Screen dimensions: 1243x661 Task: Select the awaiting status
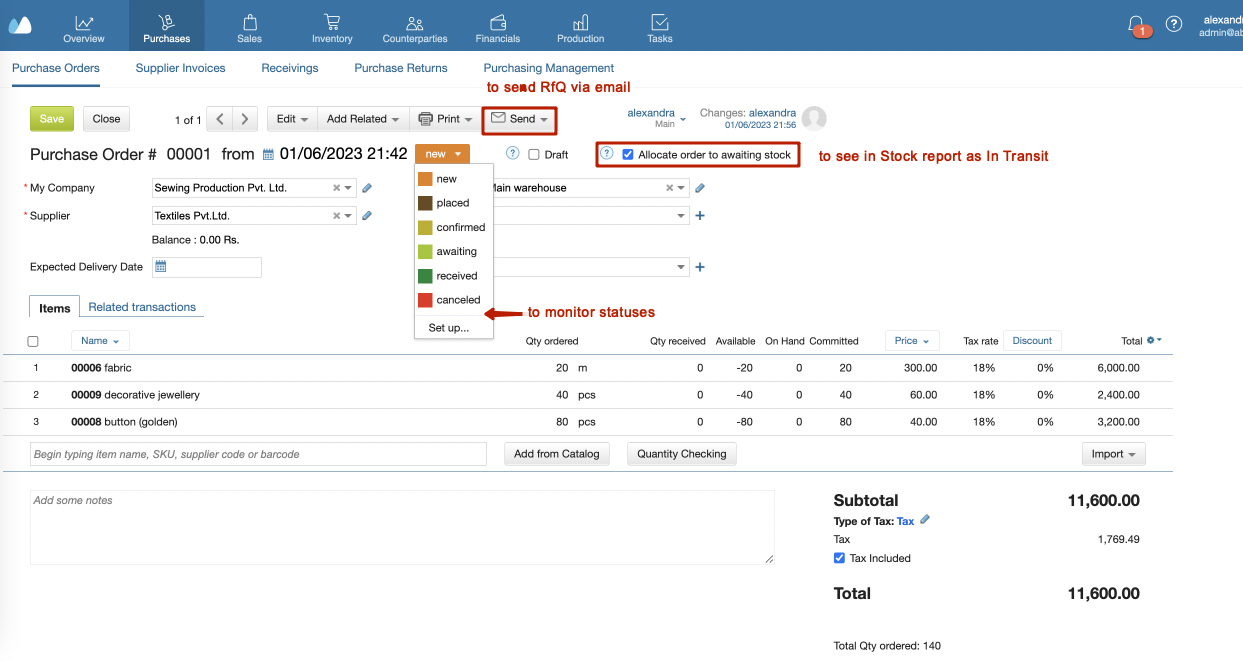pyautogui.click(x=454, y=251)
